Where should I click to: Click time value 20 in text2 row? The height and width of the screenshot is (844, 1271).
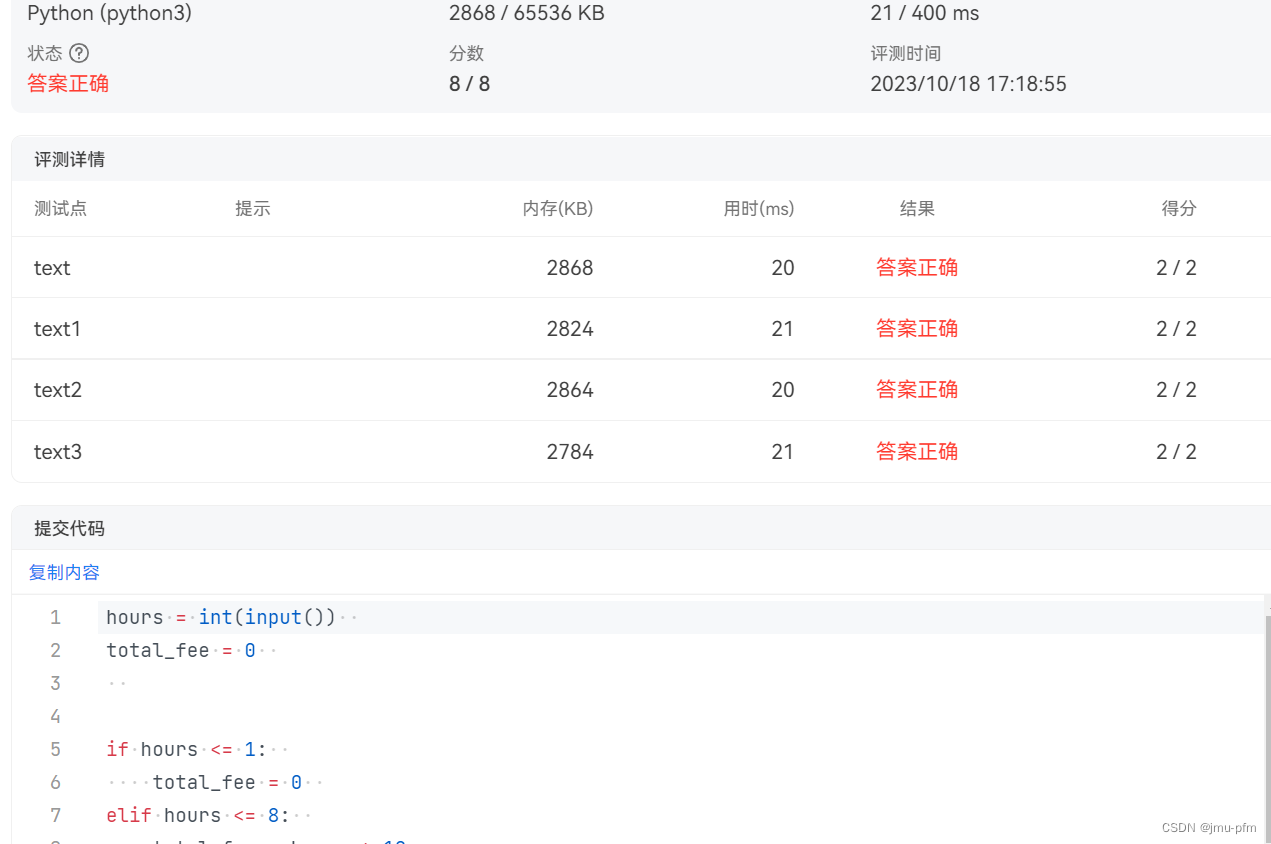point(783,390)
